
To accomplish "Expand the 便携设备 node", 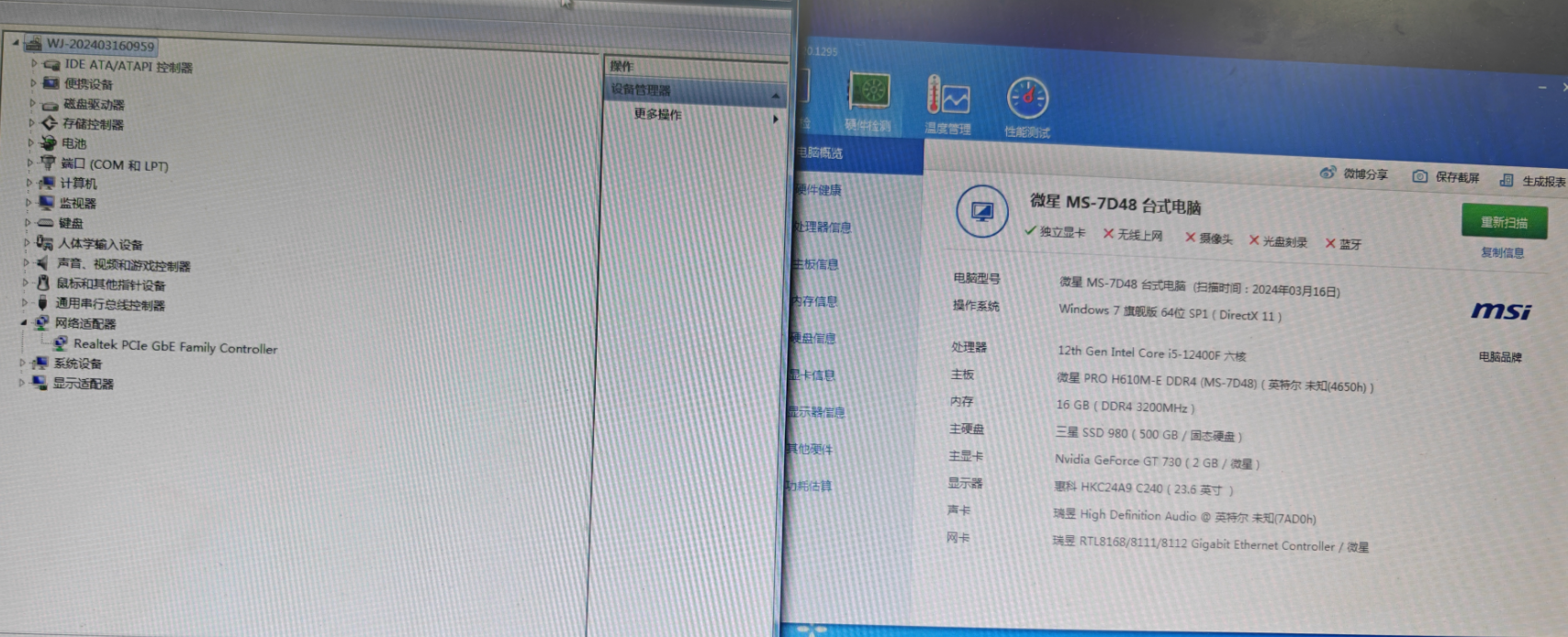I will point(33,83).
